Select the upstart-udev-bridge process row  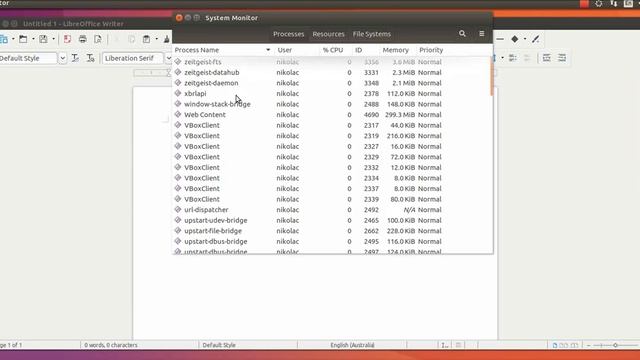[331, 220]
